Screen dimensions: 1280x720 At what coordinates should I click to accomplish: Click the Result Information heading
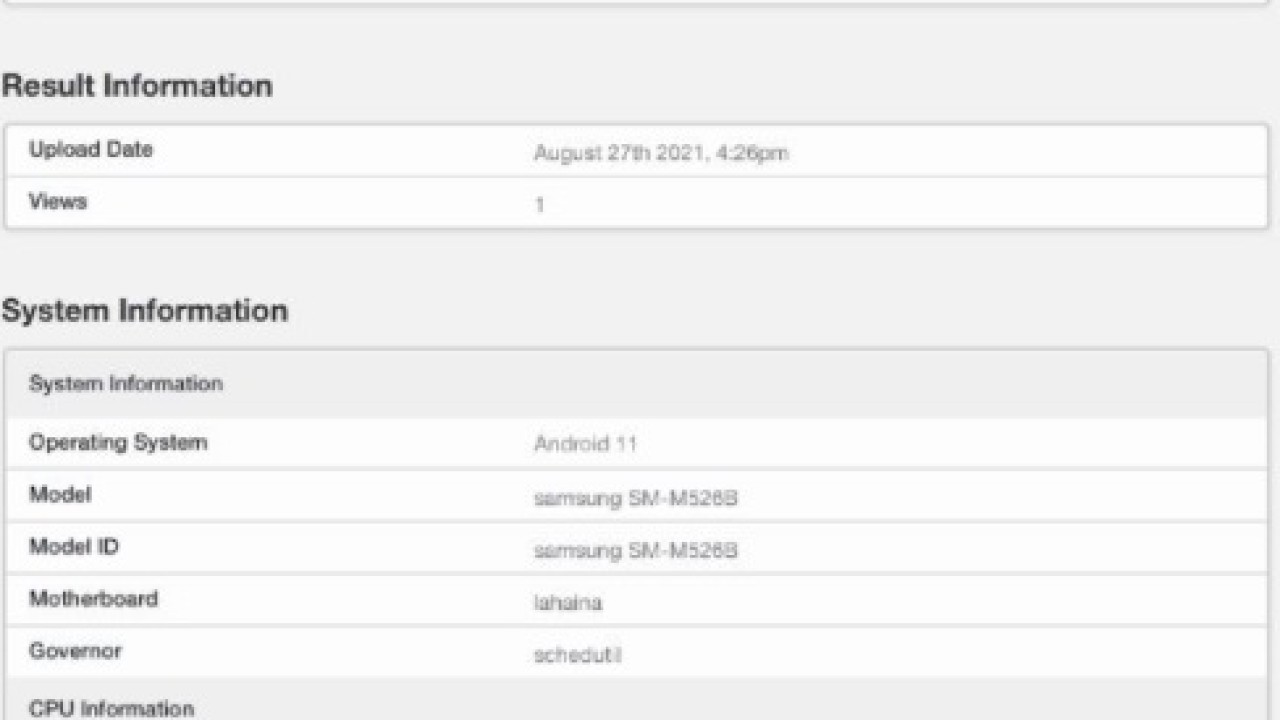click(x=137, y=86)
